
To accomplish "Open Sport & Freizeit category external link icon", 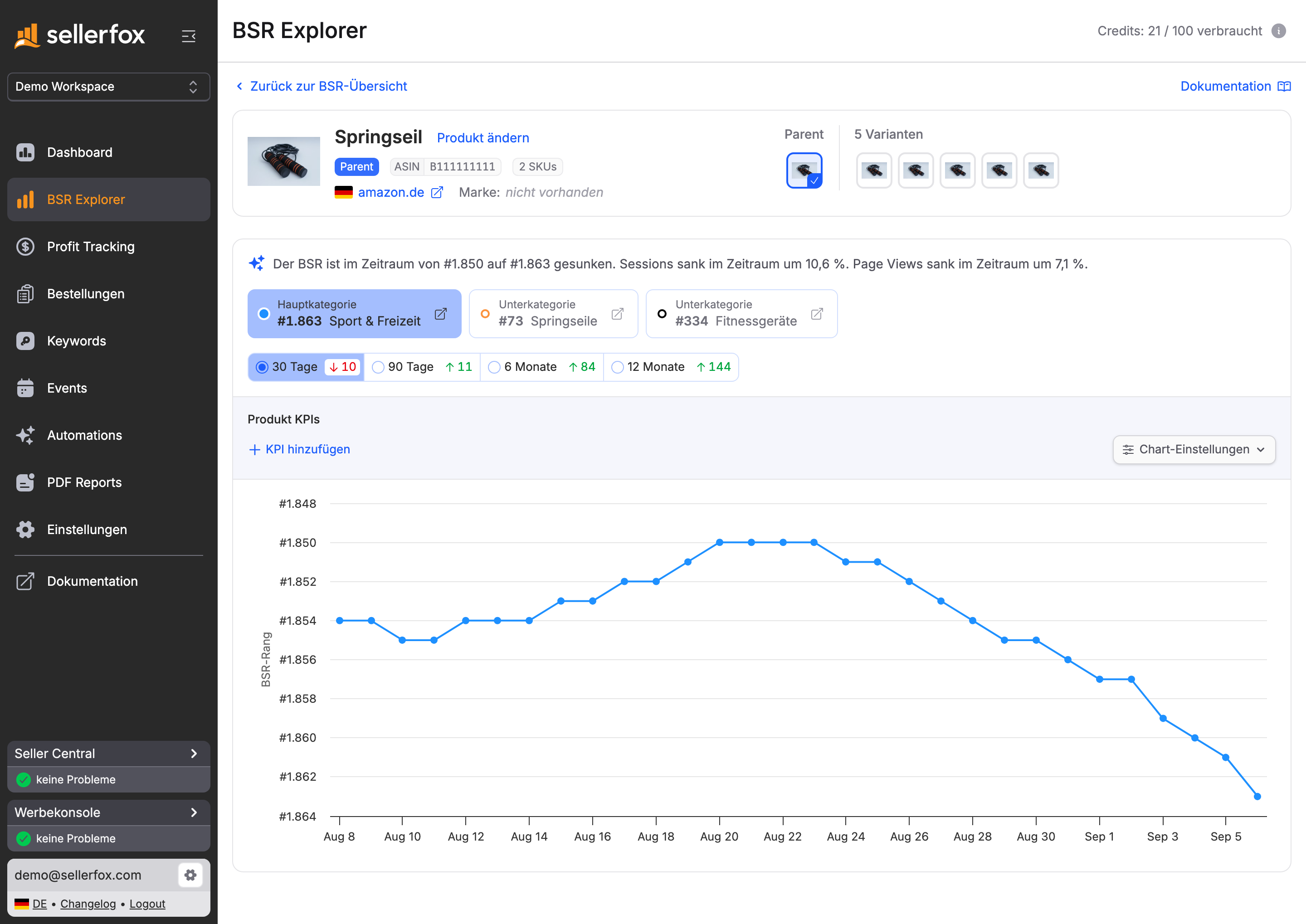I will coord(440,314).
